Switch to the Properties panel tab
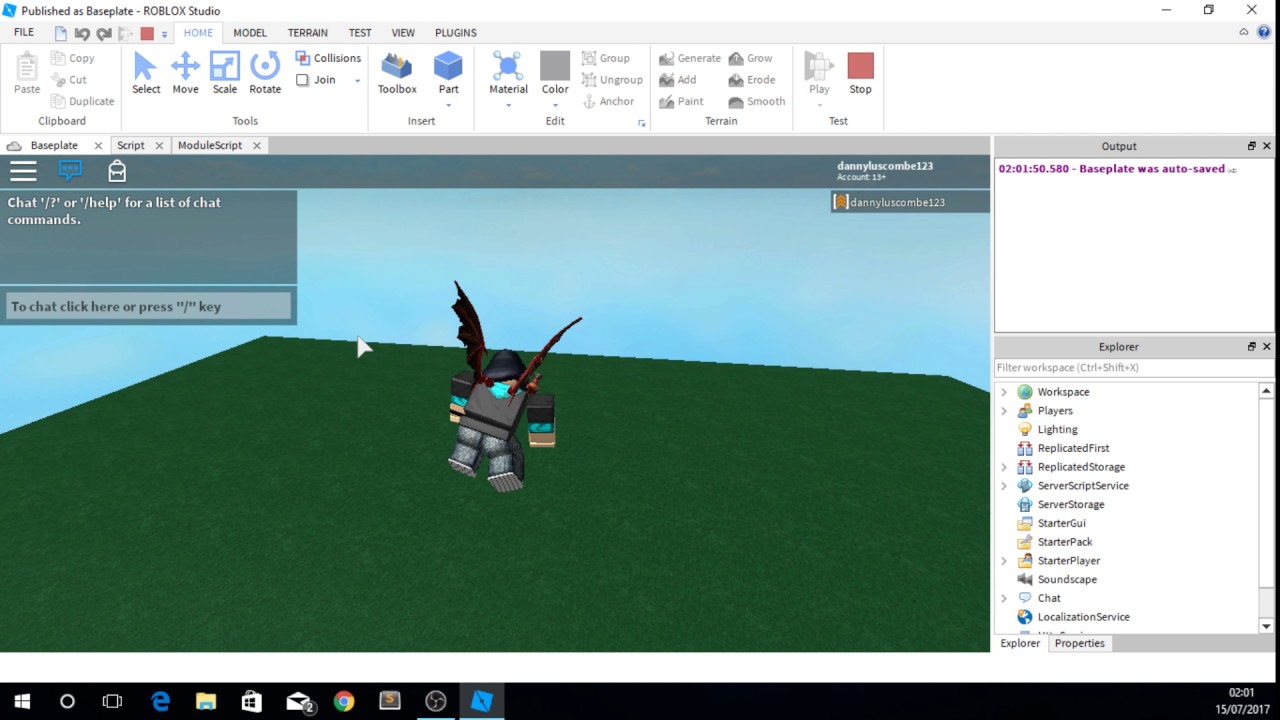The height and width of the screenshot is (720, 1280). 1080,643
